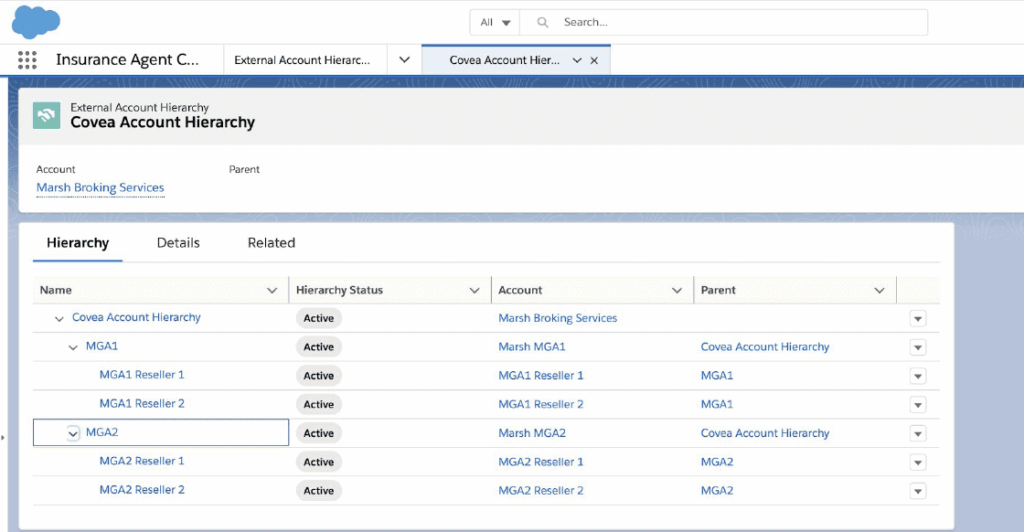
Task: Open Covea Account Hier... tab actions chevron
Action: click(577, 60)
